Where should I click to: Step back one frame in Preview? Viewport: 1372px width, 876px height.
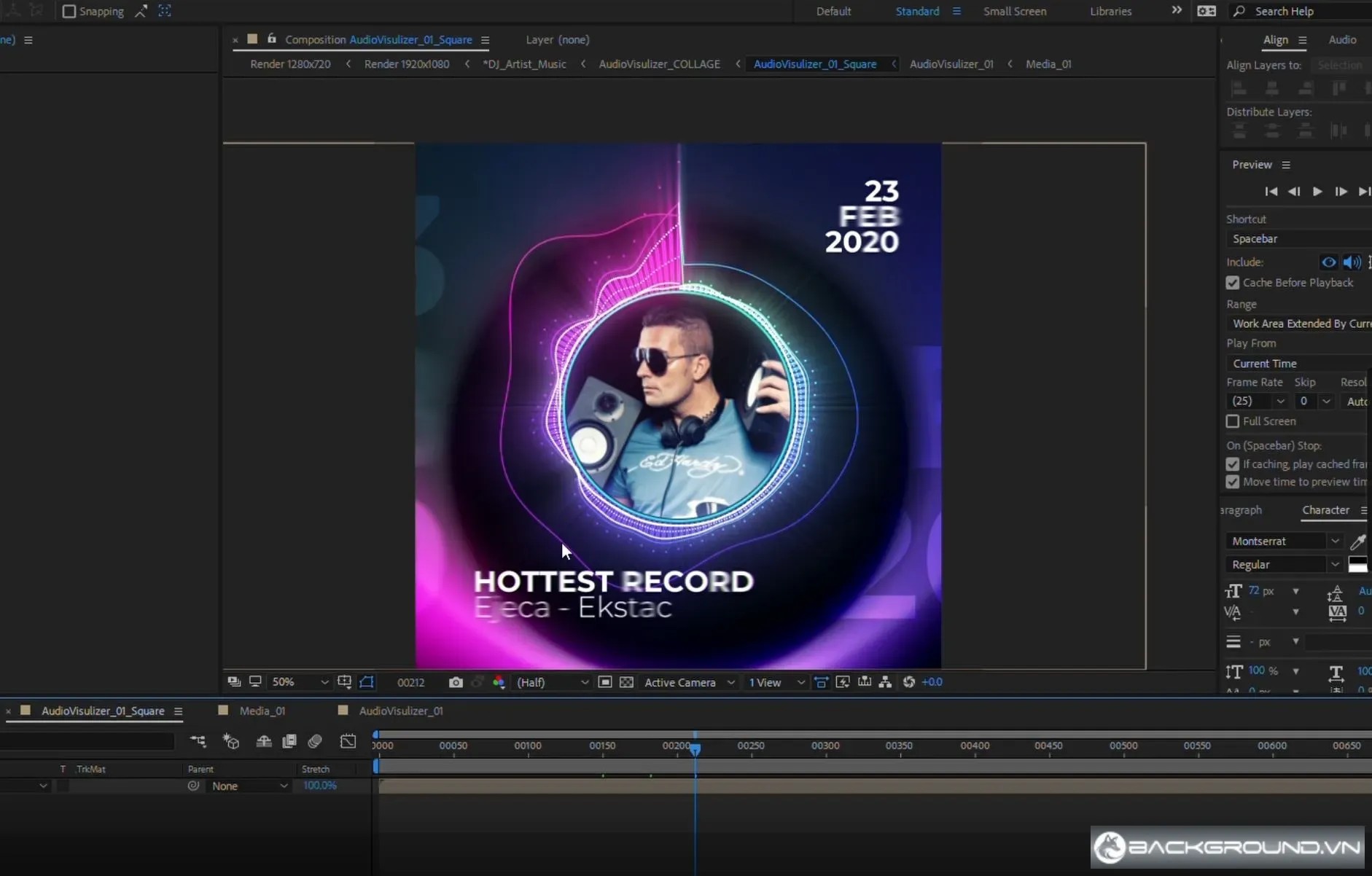1294,192
